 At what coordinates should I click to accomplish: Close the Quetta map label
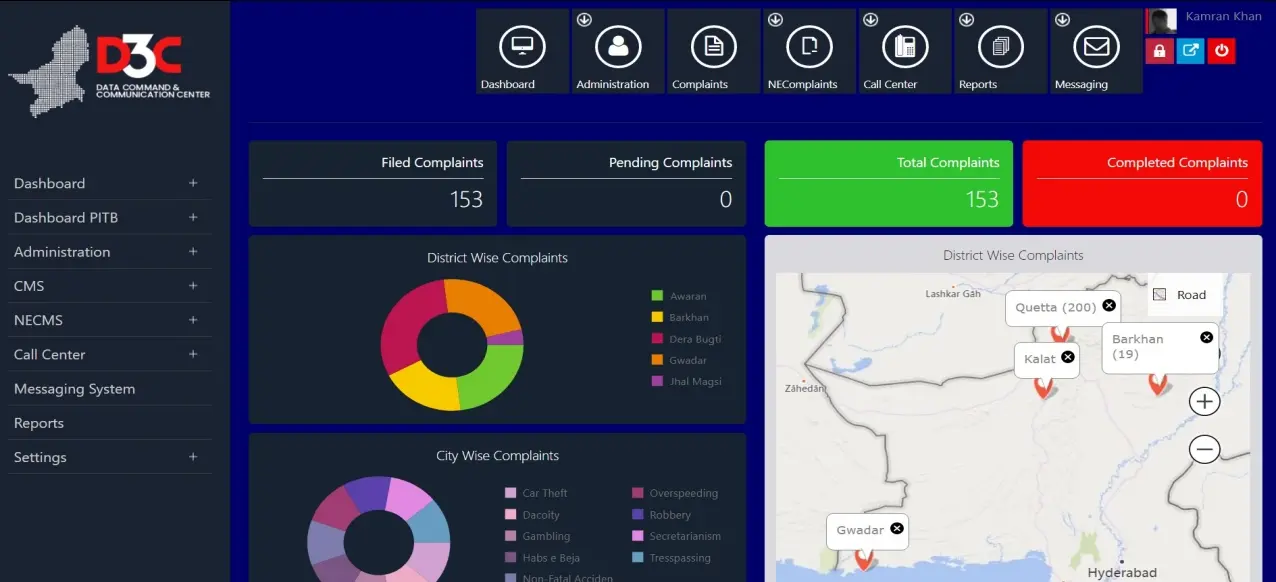1108,306
